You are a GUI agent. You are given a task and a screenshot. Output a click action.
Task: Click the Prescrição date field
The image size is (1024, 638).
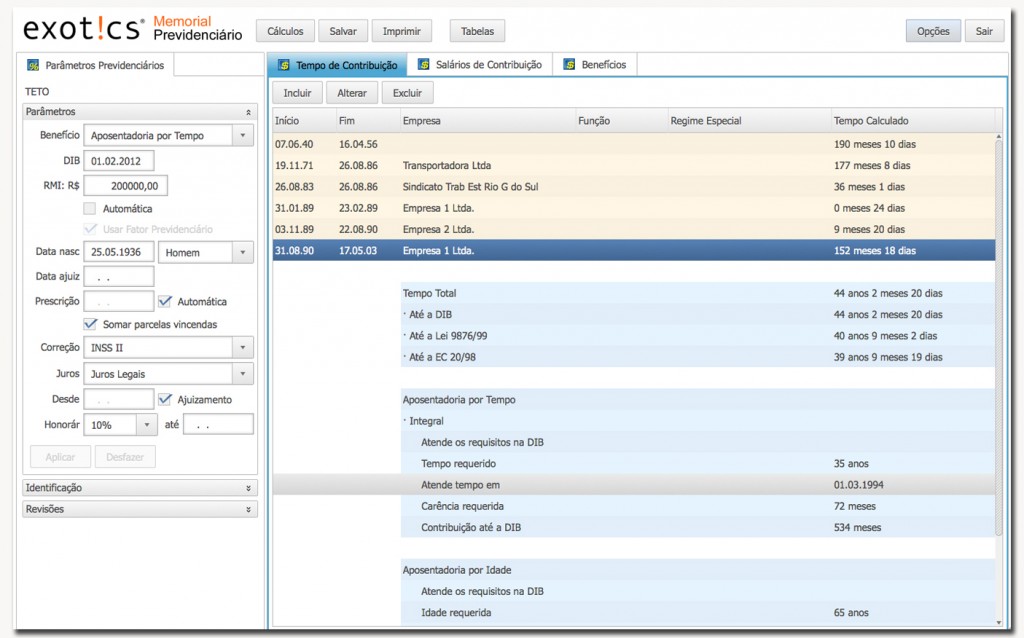click(119, 301)
